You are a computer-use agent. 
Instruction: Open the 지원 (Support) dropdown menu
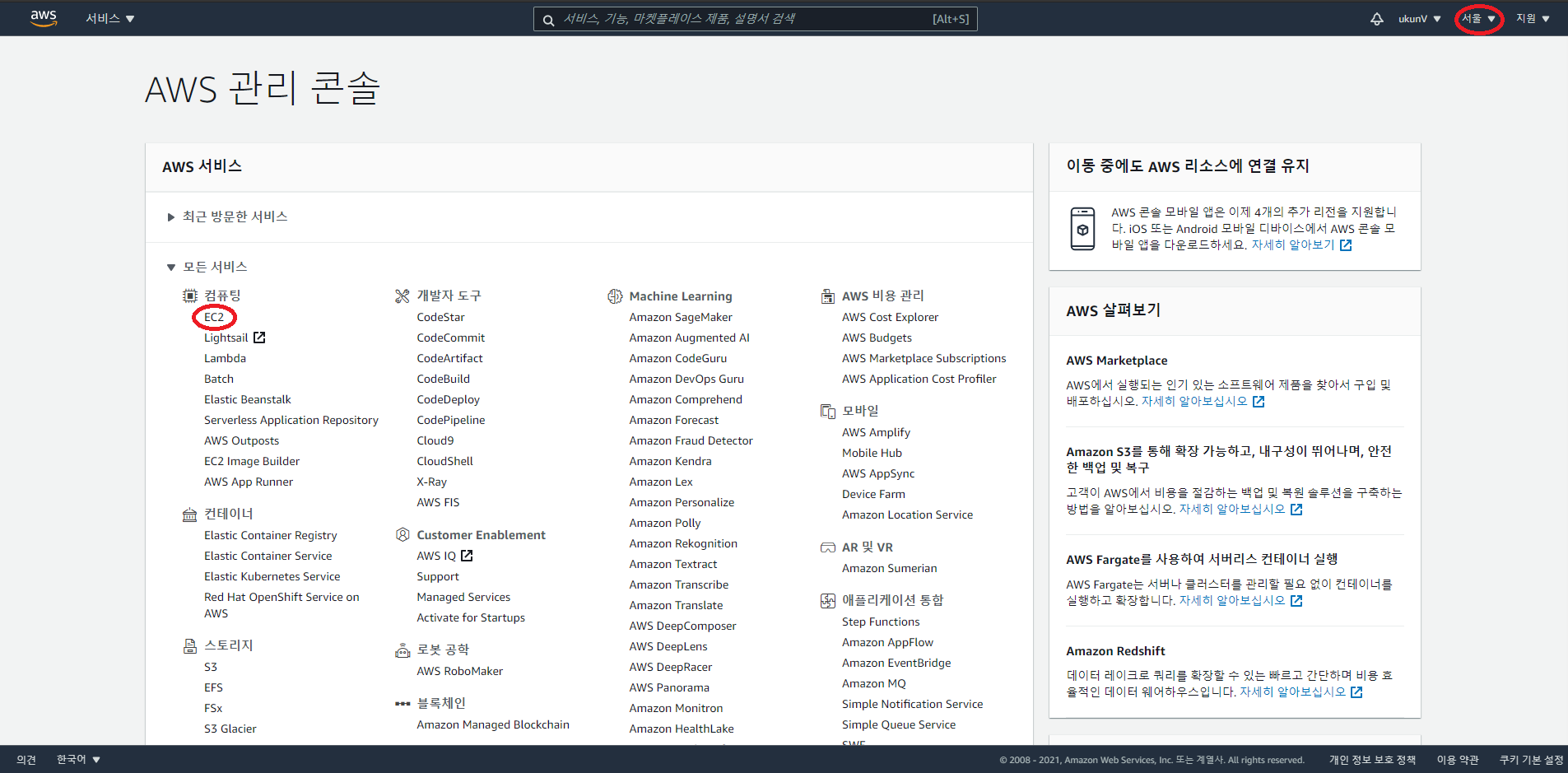click(1533, 18)
